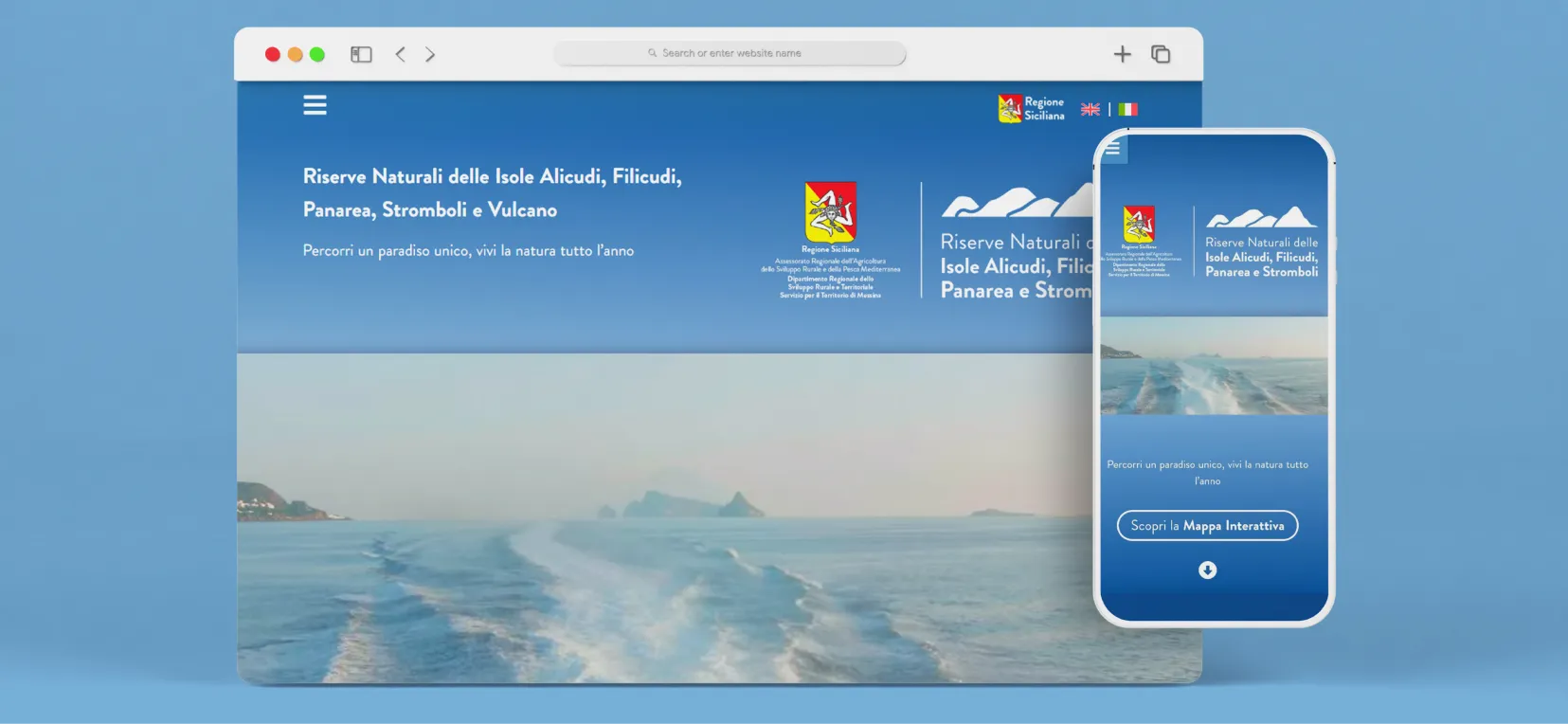This screenshot has height=724, width=1568.
Task: Click the mobile sea wake image
Action: (1214, 365)
